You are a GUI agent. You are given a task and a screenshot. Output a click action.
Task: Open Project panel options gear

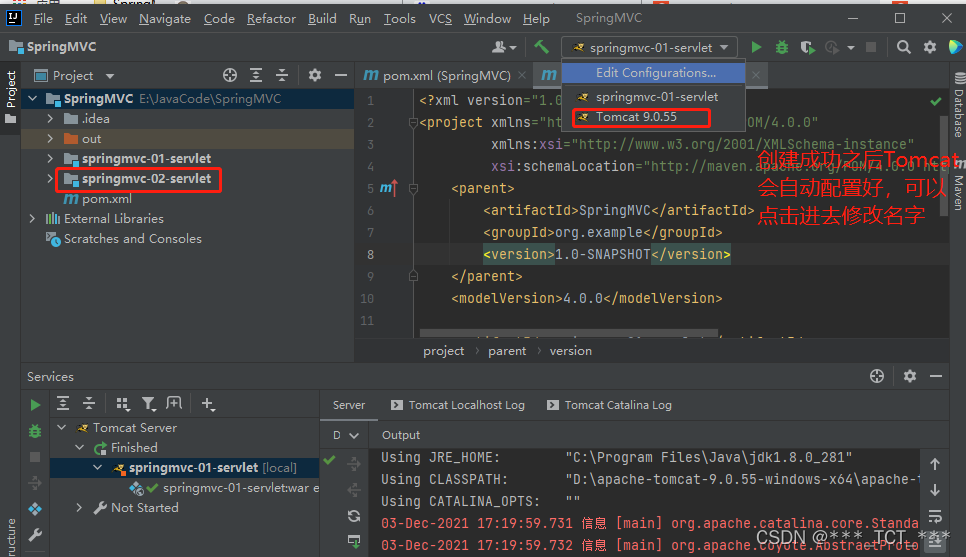(315, 75)
